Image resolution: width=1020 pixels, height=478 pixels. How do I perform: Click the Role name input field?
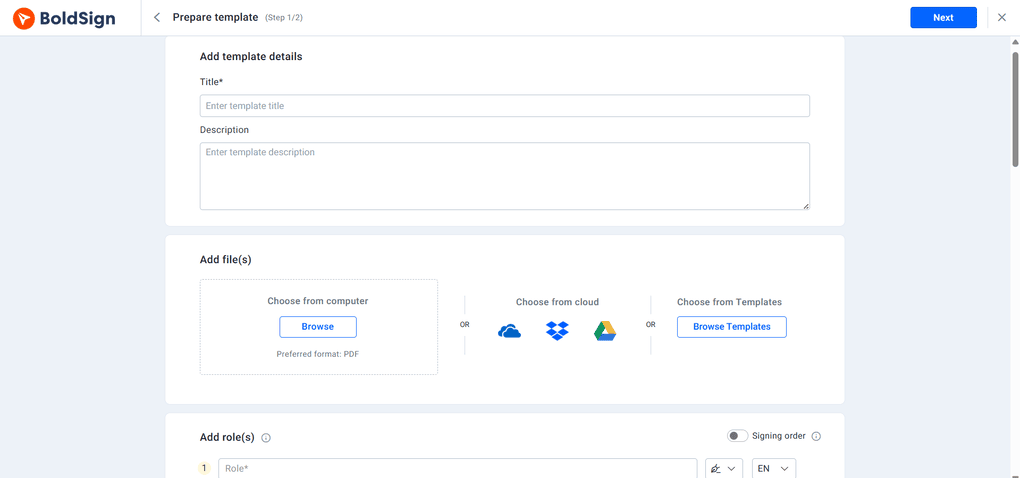[457, 468]
